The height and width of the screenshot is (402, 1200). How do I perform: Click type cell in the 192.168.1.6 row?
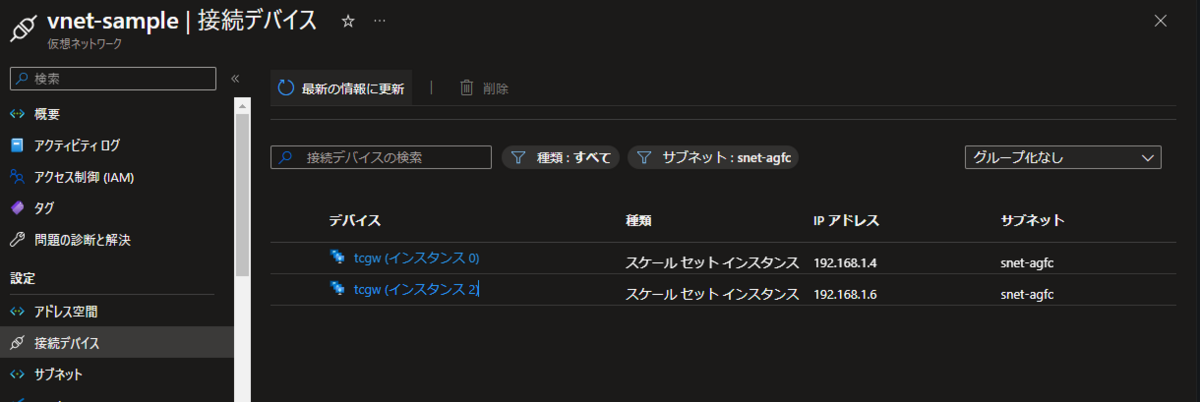(712, 294)
